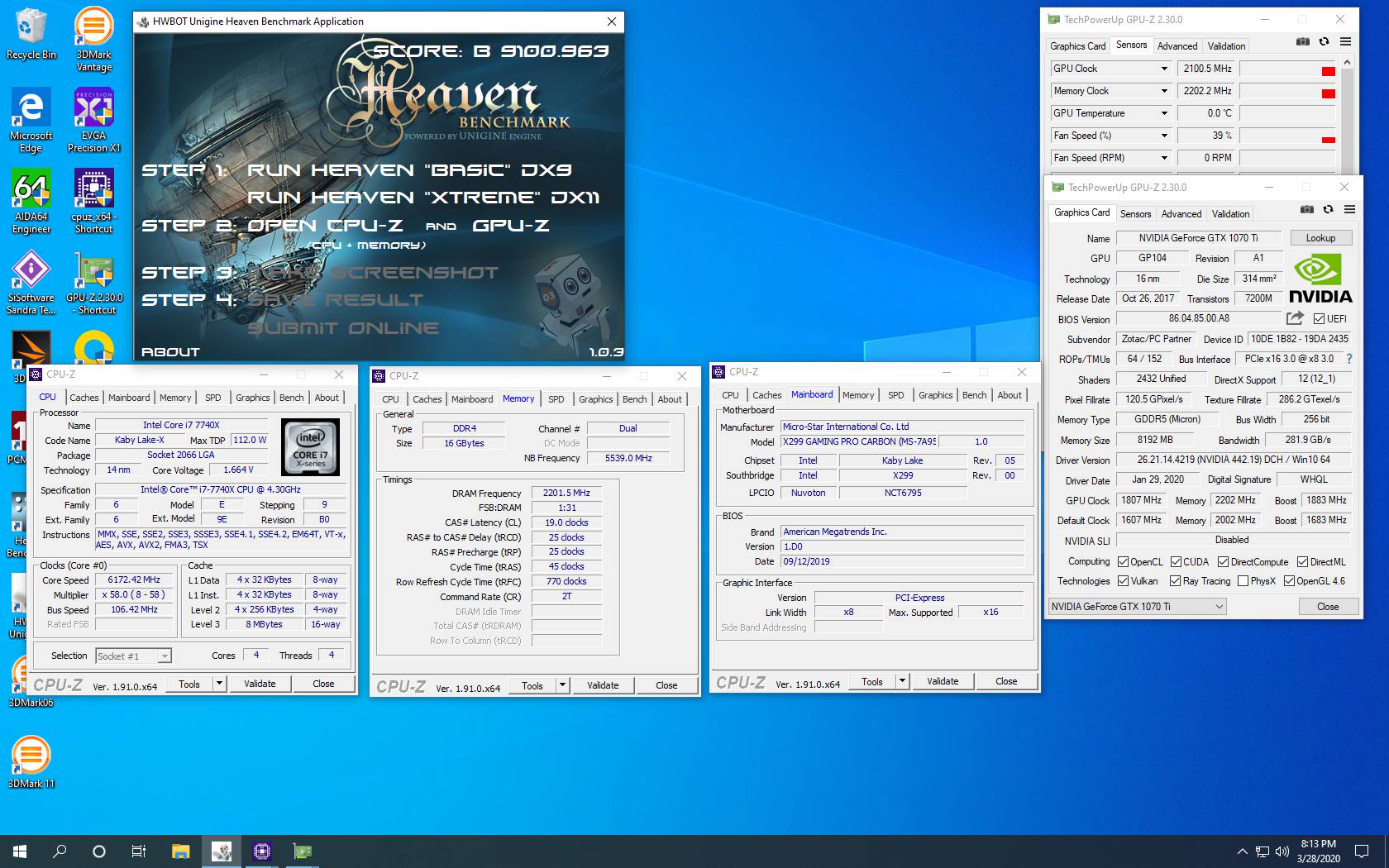Open the hamburger menu in GPU-Z Graphics Card window
This screenshot has height=868, width=1389.
point(1349,210)
